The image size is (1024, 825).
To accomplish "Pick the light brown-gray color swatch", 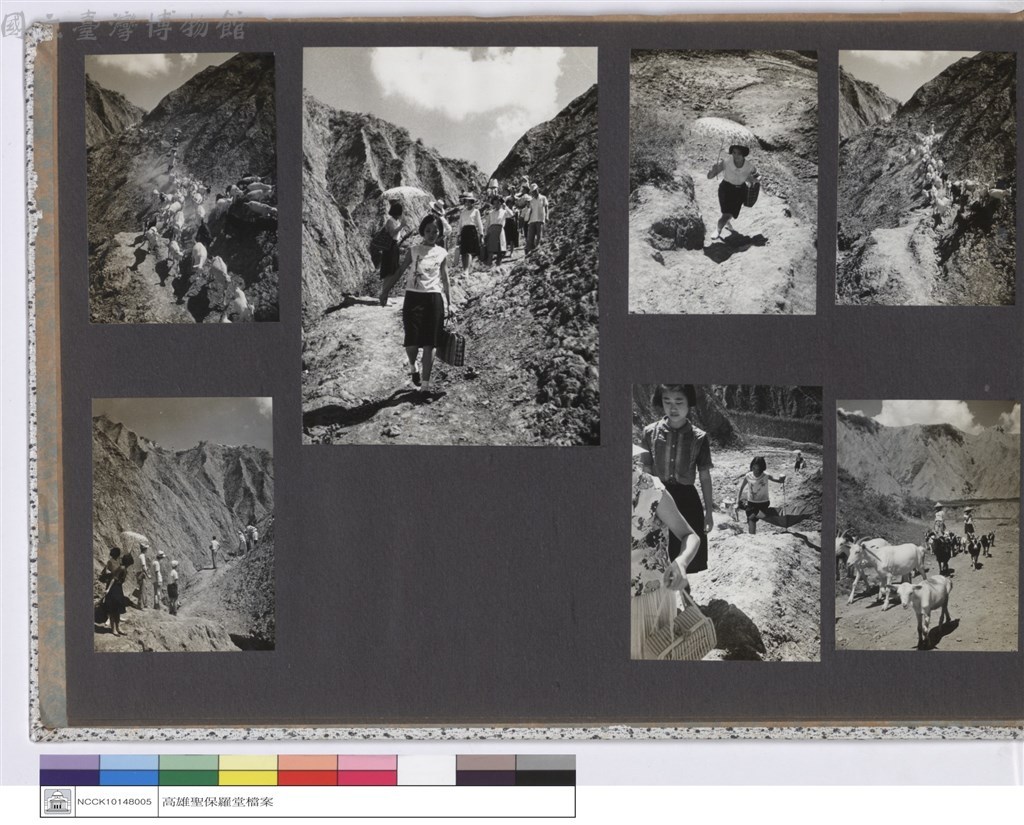I will click(485, 762).
